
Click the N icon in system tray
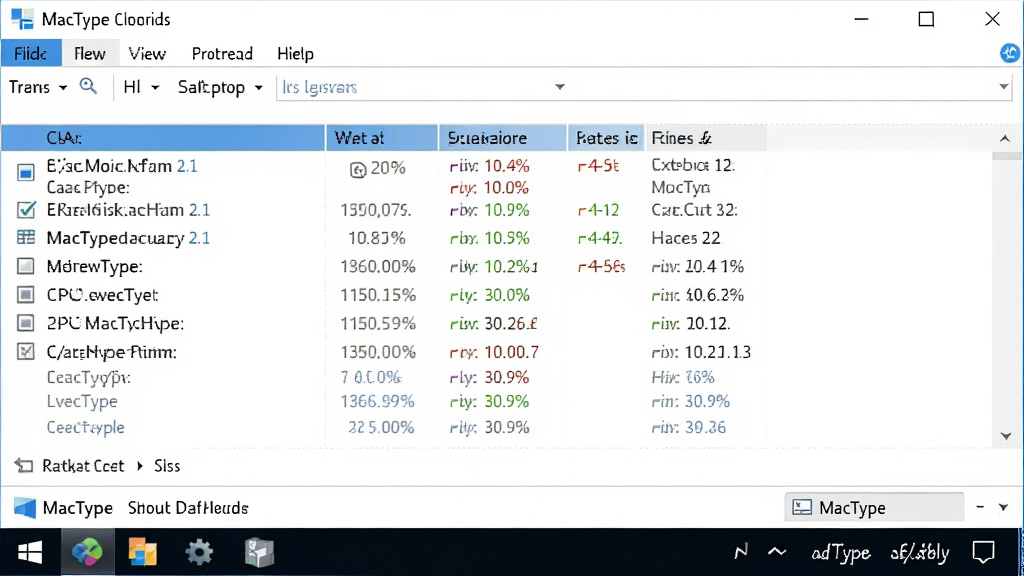741,552
